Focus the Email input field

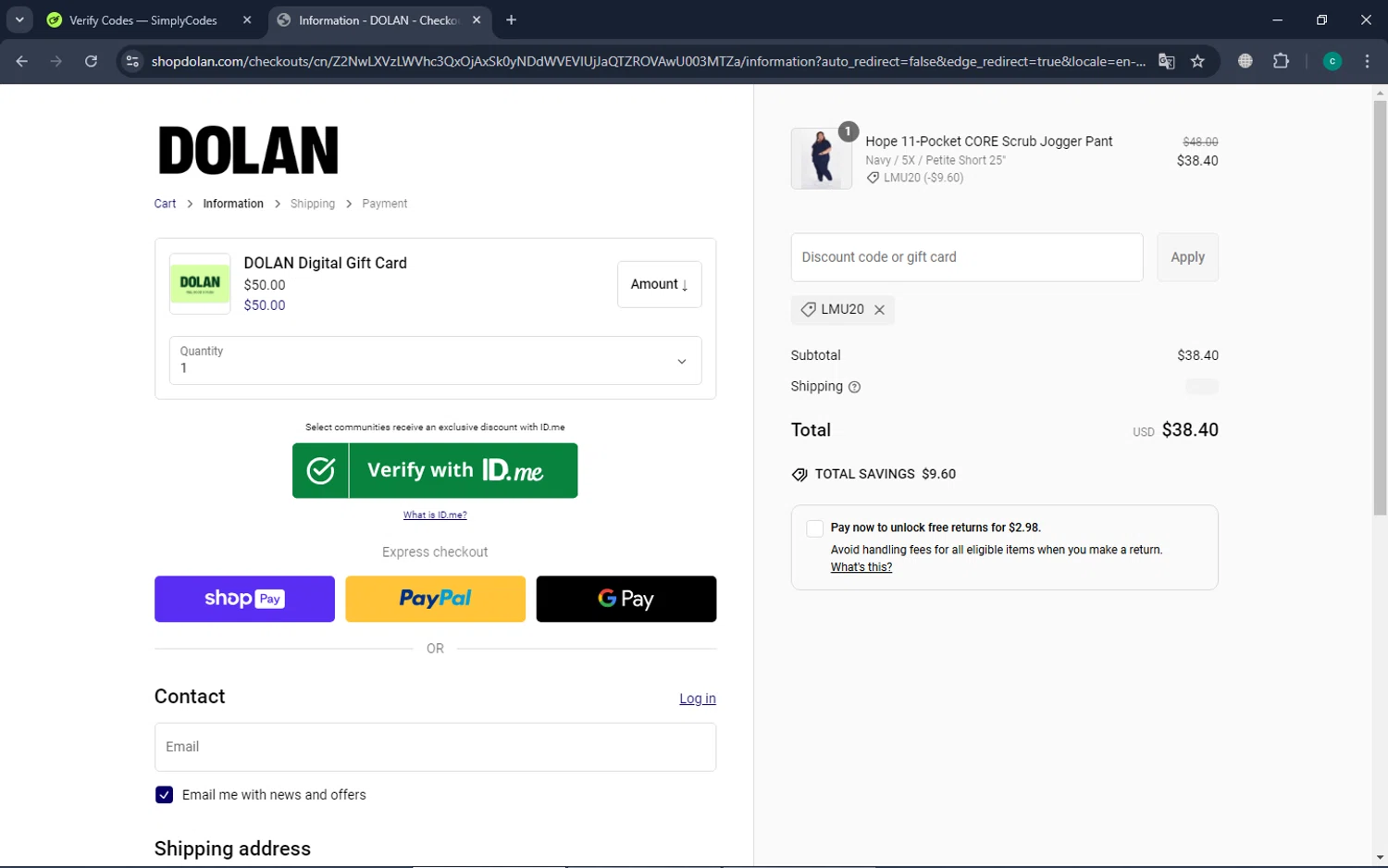point(435,747)
